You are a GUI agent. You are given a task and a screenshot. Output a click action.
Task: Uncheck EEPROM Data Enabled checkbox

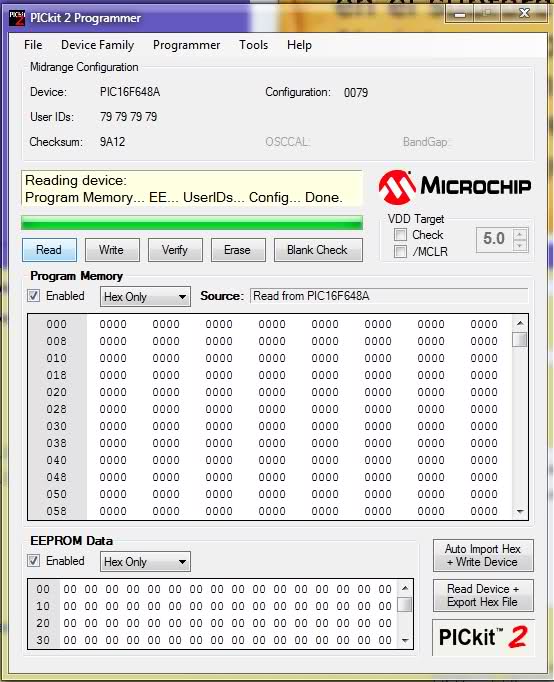tap(33, 561)
